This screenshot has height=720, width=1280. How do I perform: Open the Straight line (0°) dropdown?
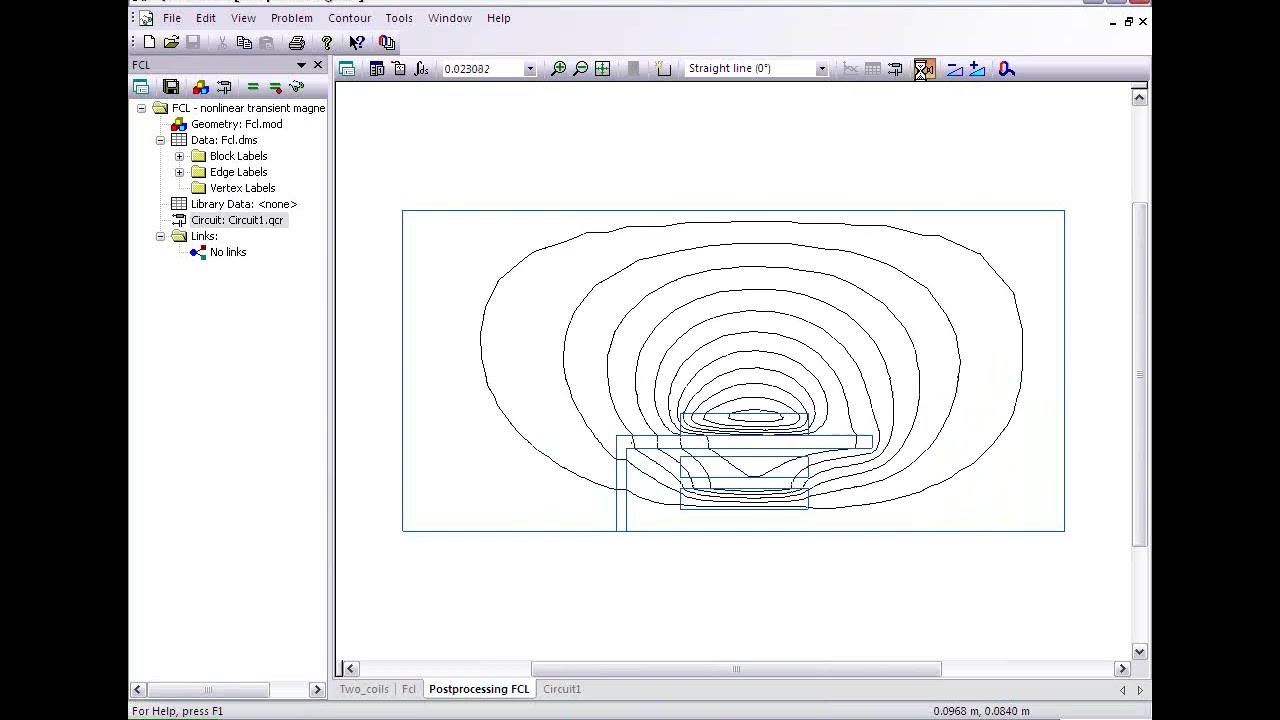click(821, 69)
